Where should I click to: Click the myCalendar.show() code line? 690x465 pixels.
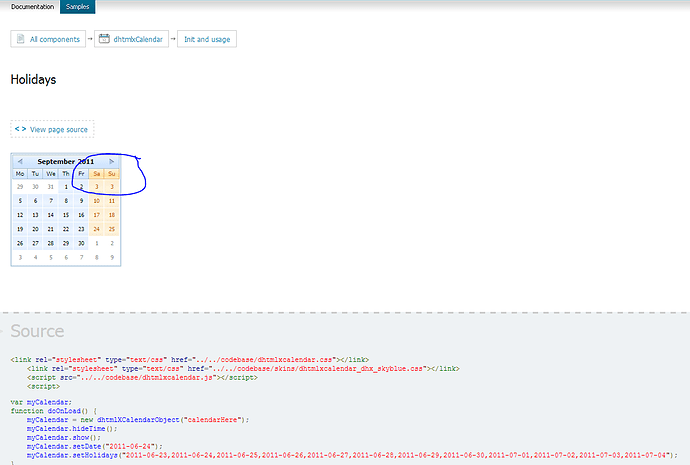(x=64, y=437)
